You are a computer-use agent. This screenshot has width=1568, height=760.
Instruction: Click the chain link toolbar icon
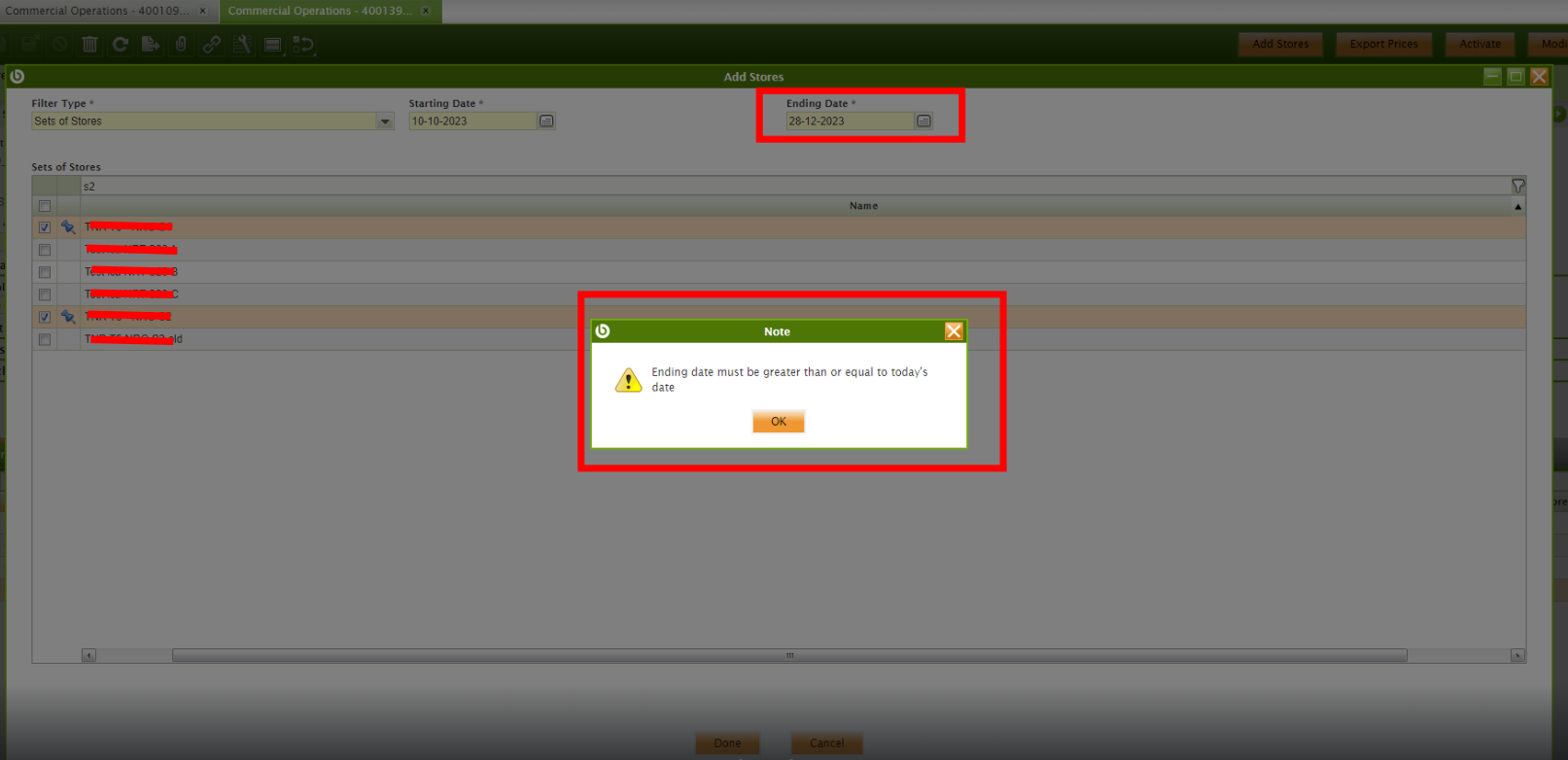pos(212,44)
